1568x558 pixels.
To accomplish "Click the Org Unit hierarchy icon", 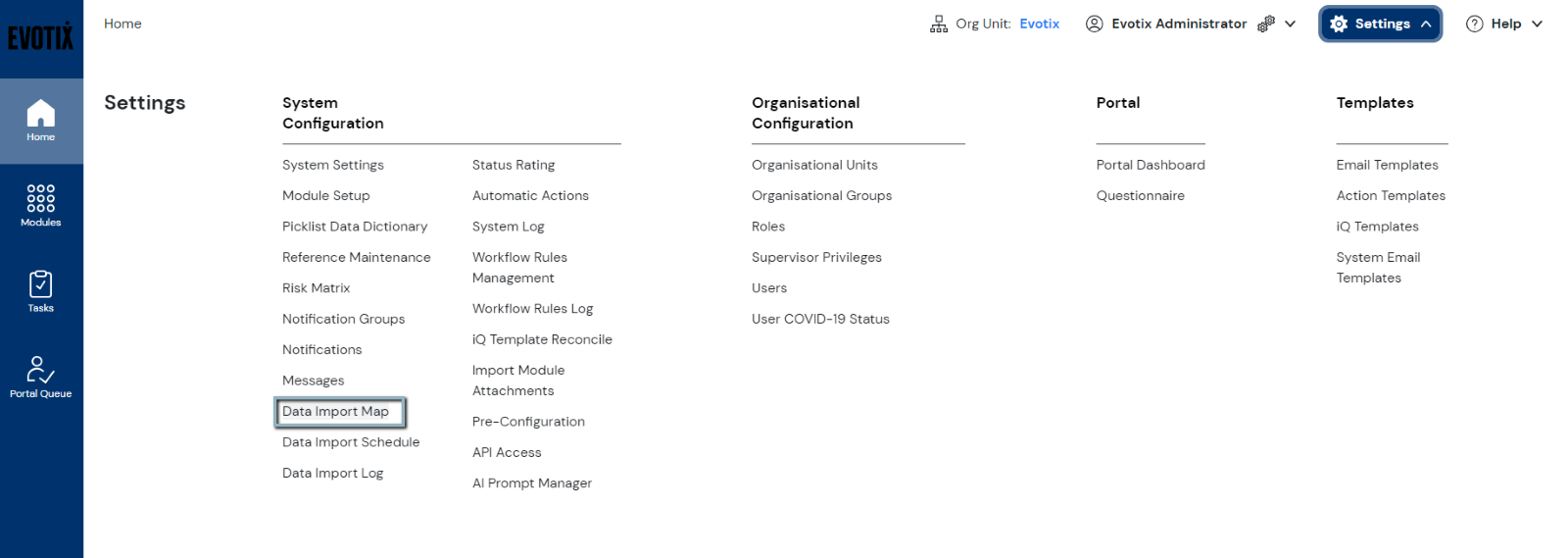I will [939, 25].
